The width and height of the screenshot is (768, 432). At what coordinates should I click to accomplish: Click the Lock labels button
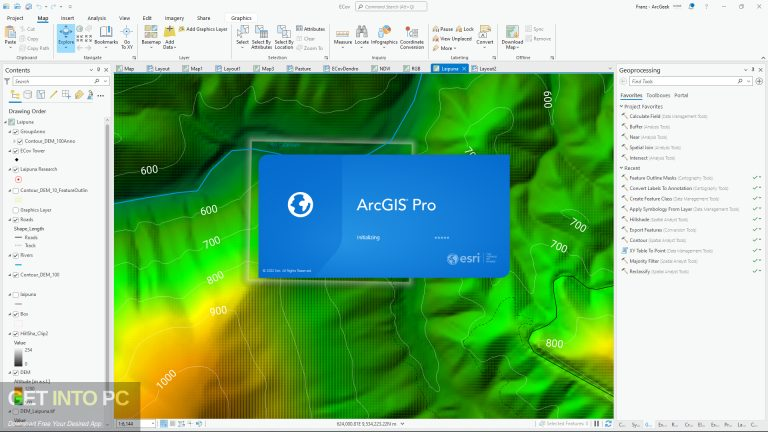[x=465, y=29]
